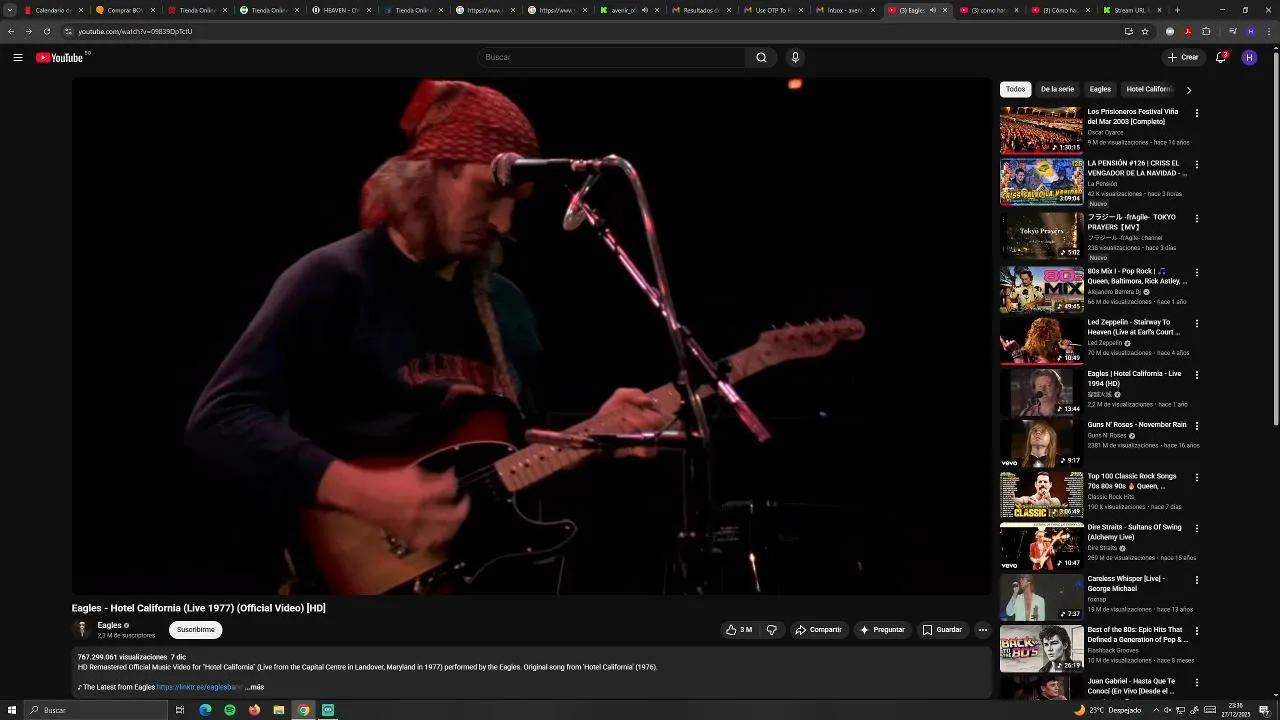Image resolution: width=1280 pixels, height=720 pixels.
Task: Open the taskbar clock and date
Action: coord(1236,710)
